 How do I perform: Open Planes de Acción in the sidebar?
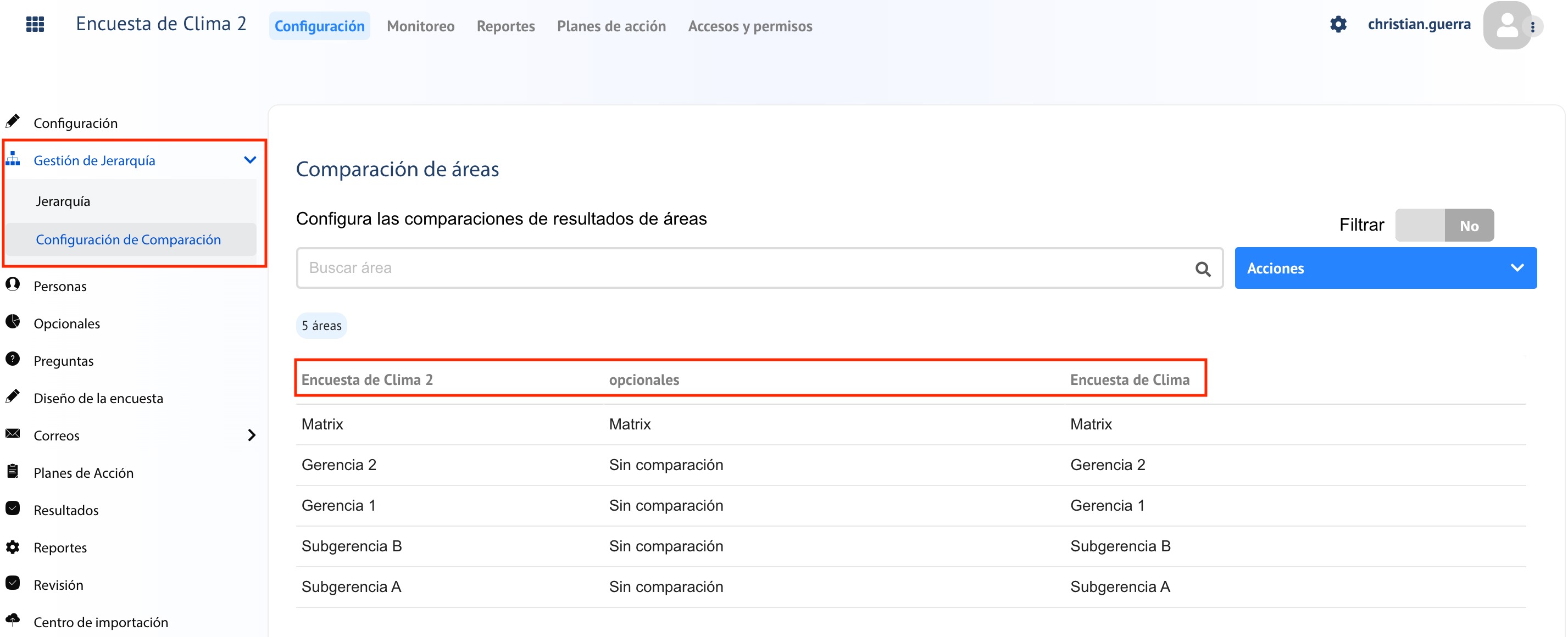[x=84, y=473]
